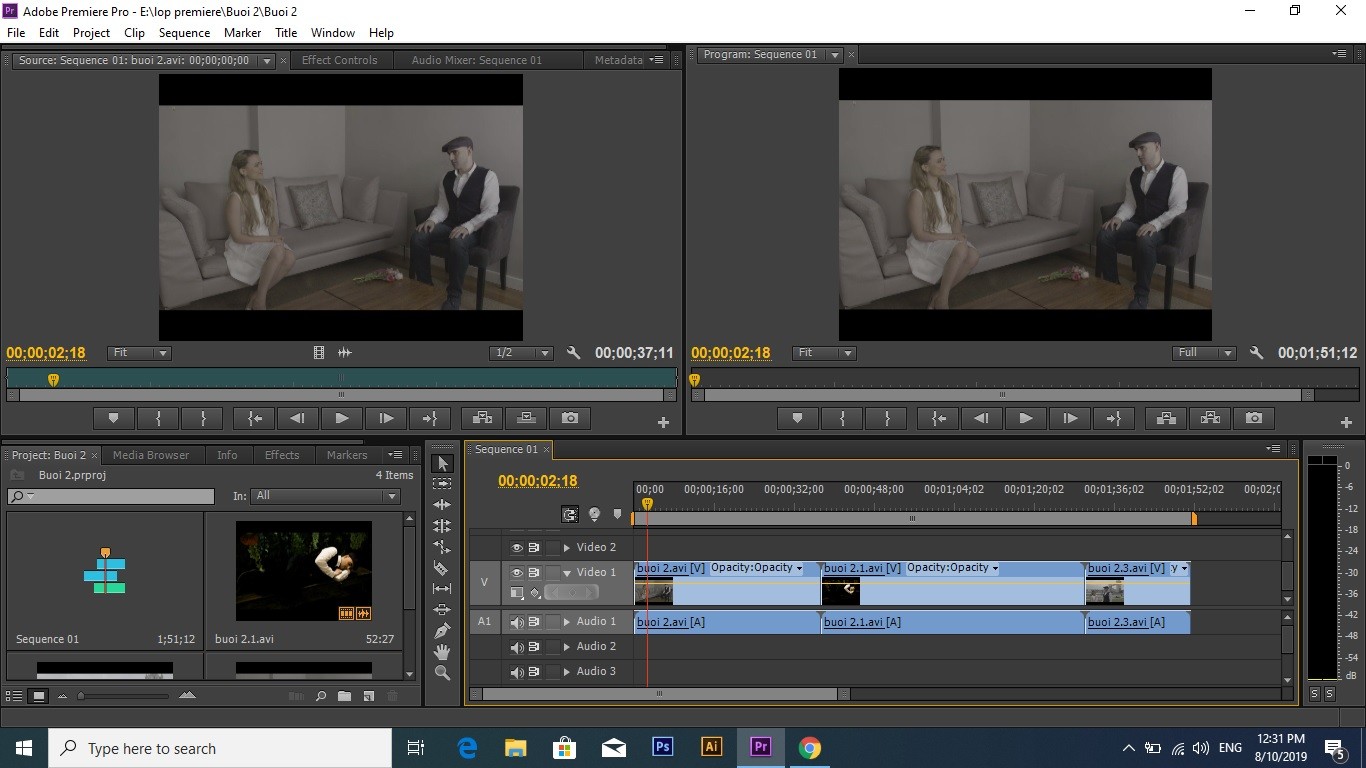The width and height of the screenshot is (1366, 768).
Task: Select the Hand tool
Action: [442, 652]
